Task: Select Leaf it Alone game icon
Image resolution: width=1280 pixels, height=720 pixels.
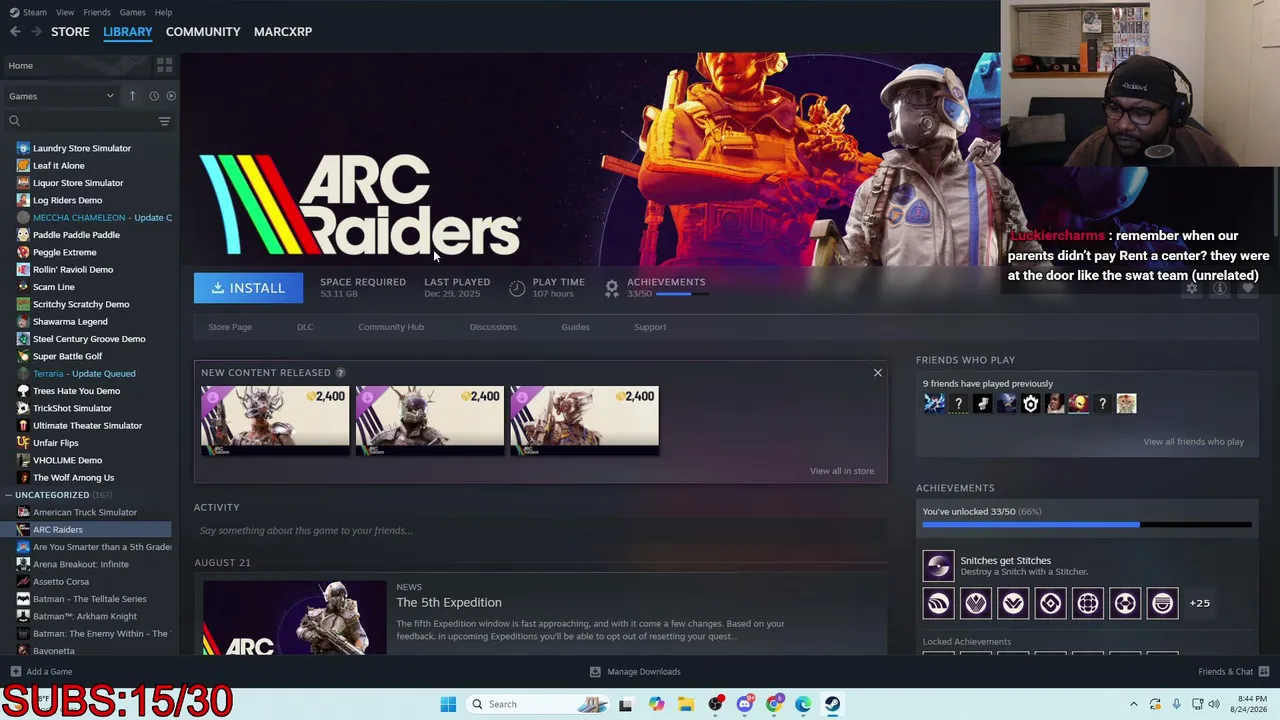Action: point(23,166)
